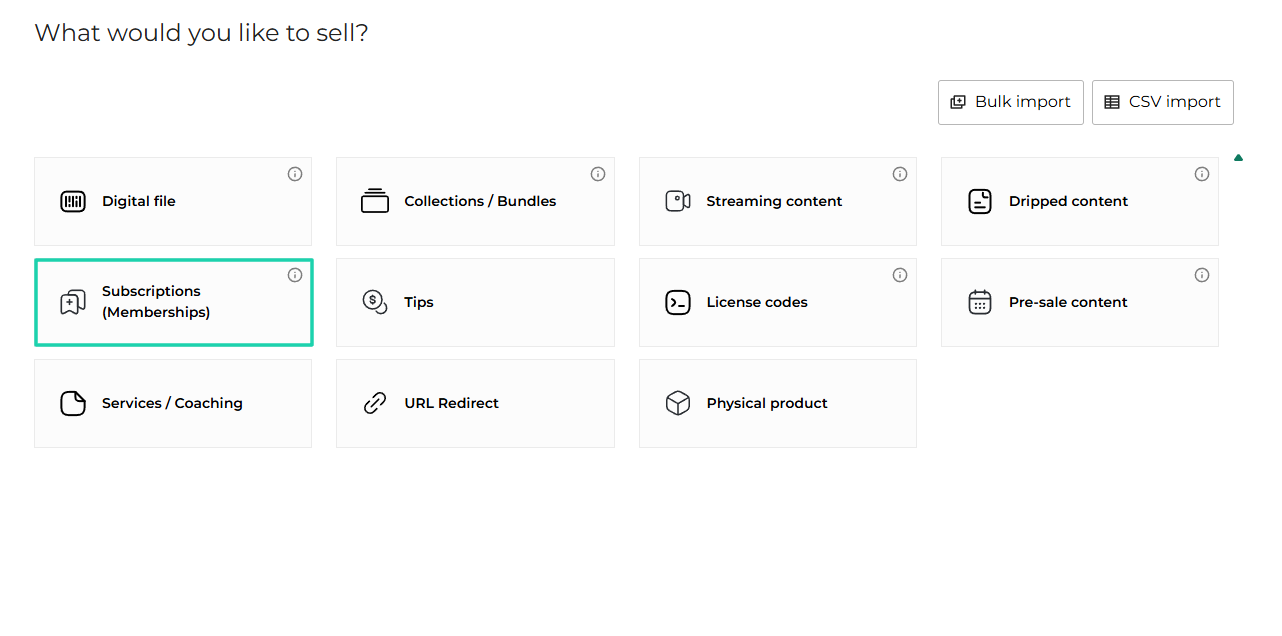
Task: Click the Dripped content document icon
Action: tap(980, 201)
